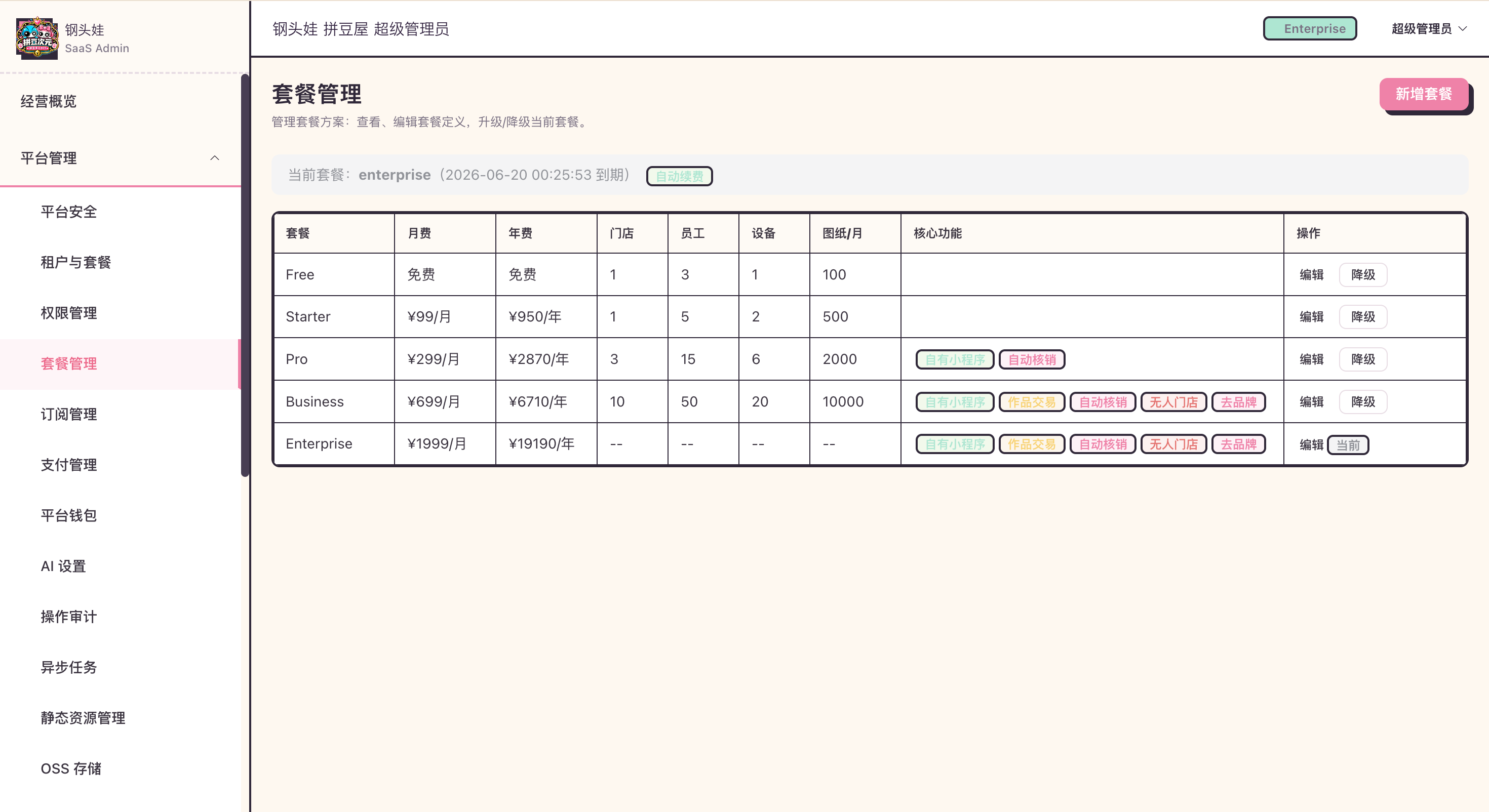Click the 当前 tag in Enterprise row
1489x812 pixels.
tap(1348, 444)
